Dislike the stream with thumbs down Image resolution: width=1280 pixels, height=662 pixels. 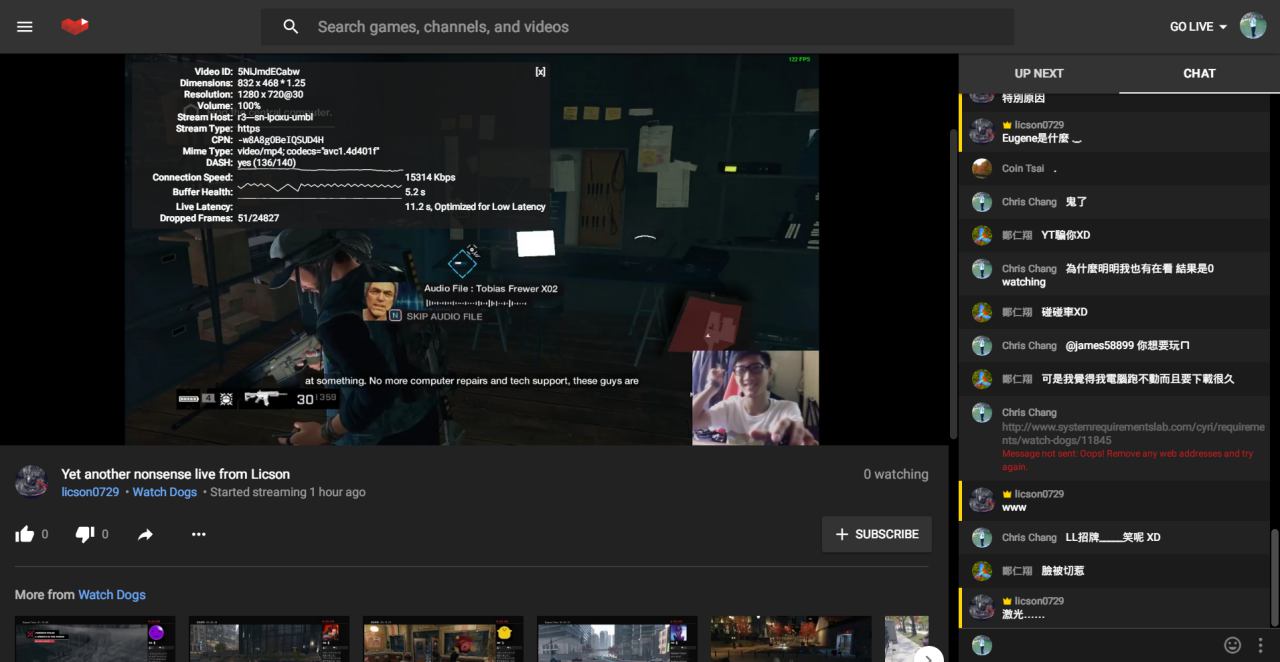click(x=85, y=534)
